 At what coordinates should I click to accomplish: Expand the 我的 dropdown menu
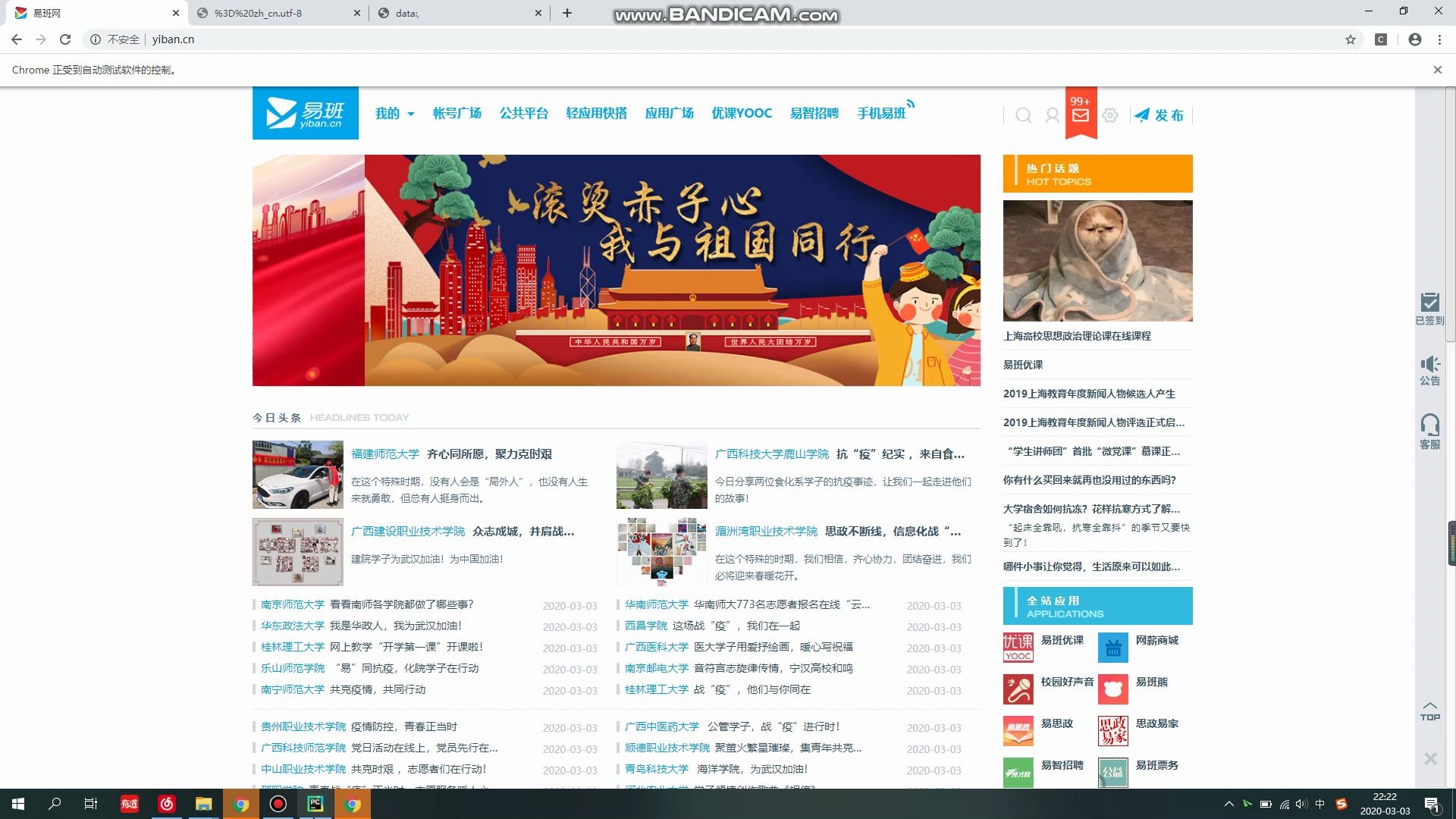[394, 114]
